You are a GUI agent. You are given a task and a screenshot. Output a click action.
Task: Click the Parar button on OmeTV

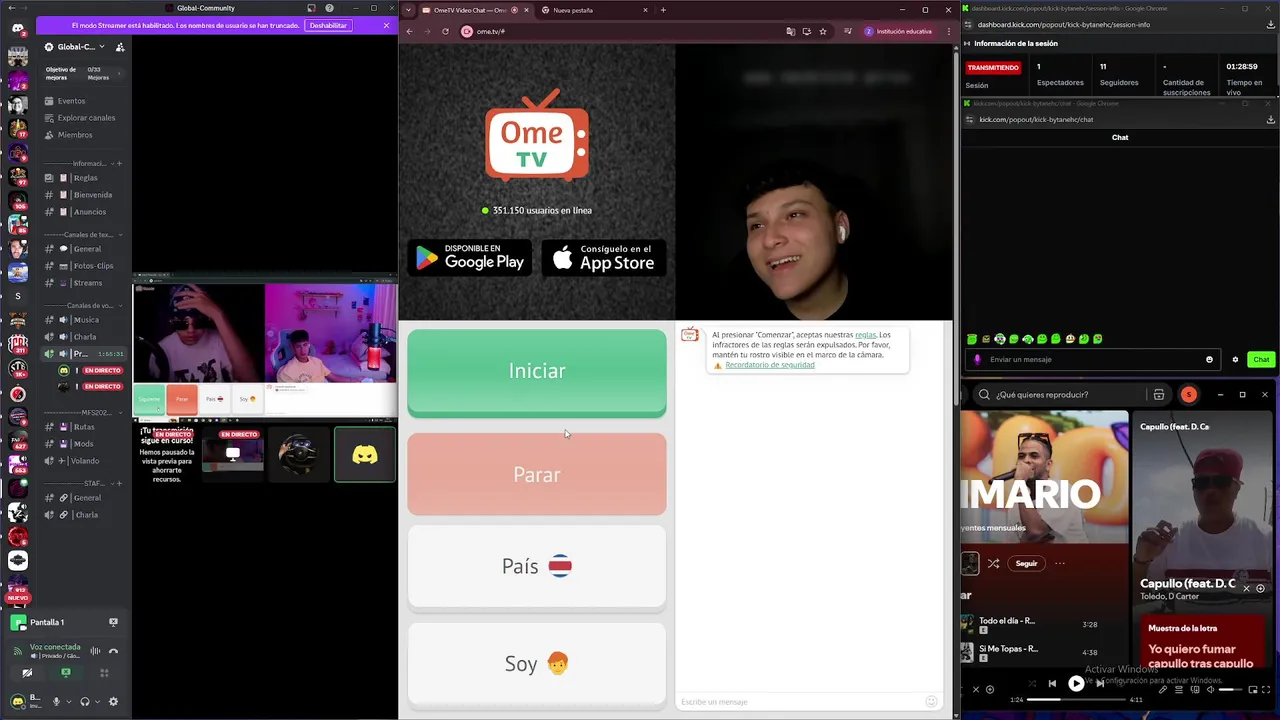(537, 474)
